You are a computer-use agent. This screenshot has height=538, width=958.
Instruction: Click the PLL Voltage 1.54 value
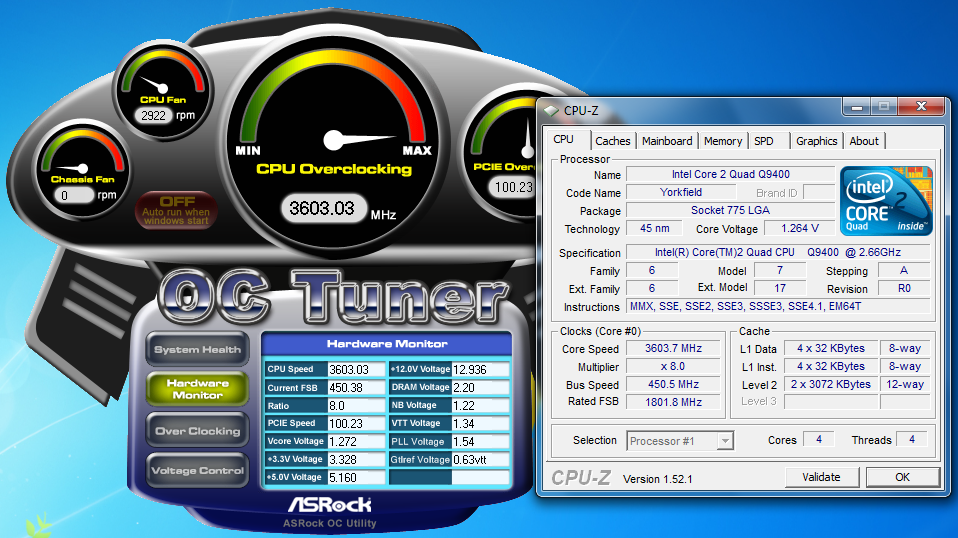point(480,441)
